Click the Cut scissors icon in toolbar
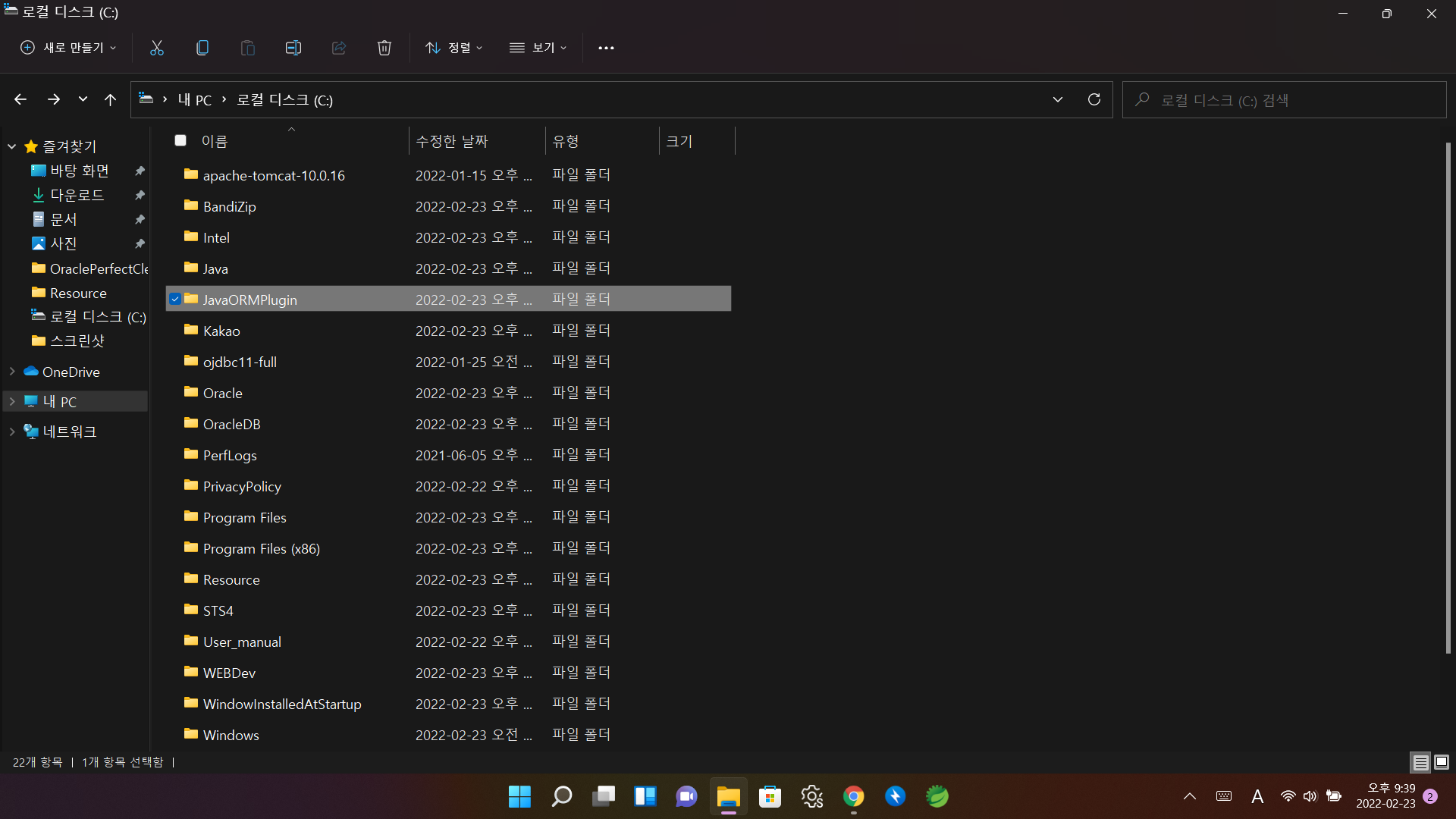1456x819 pixels. pyautogui.click(x=157, y=48)
